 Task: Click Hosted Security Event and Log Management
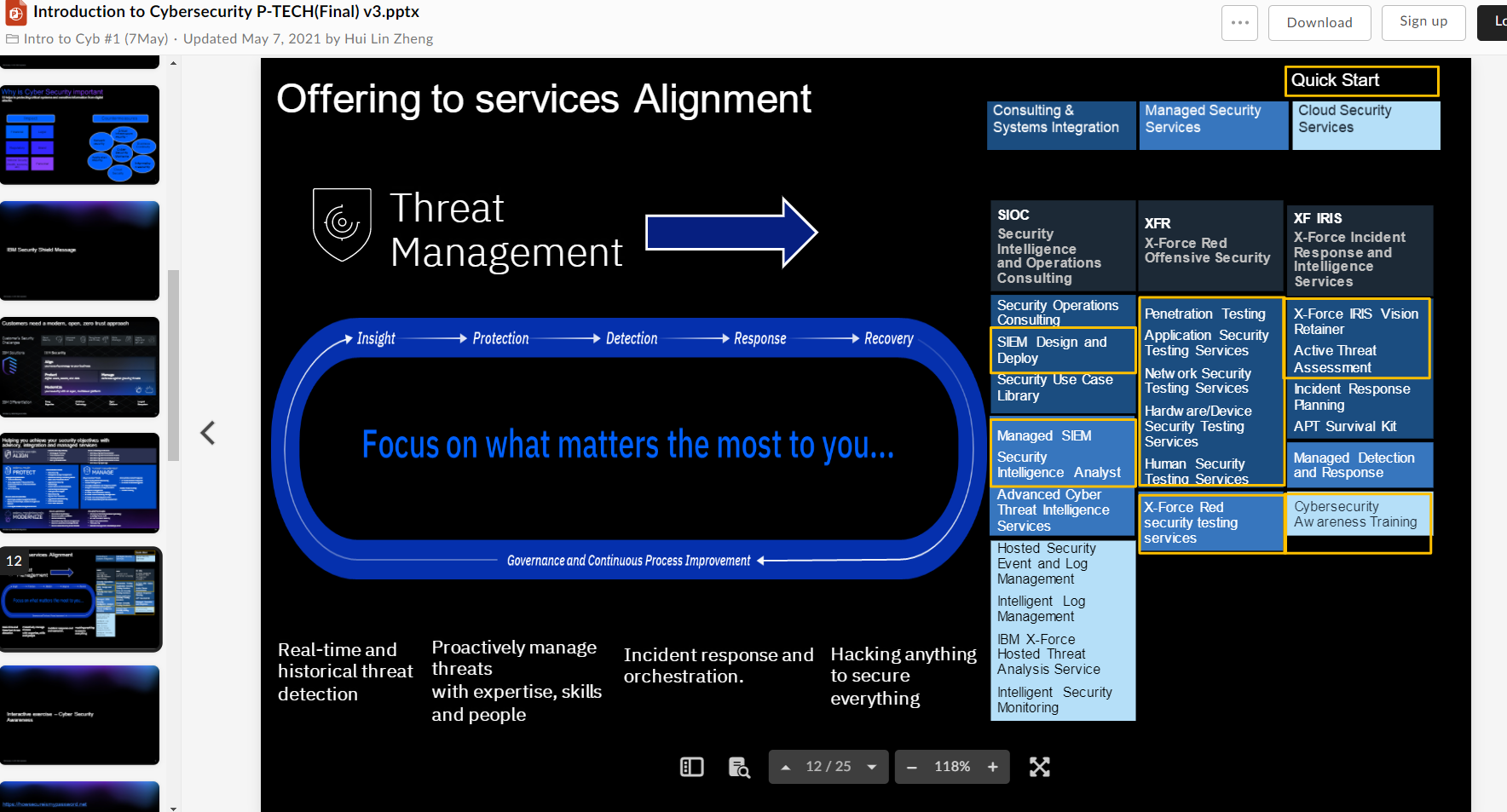(1047, 563)
